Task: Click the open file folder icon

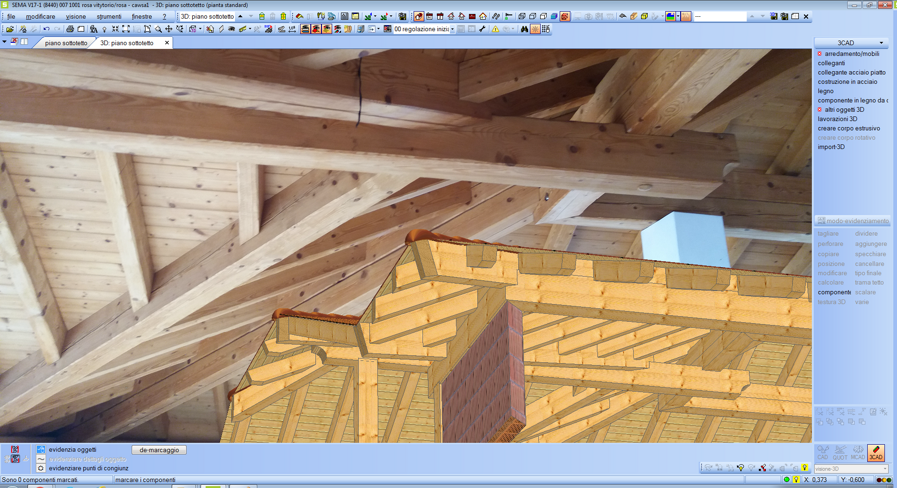Action: coord(9,29)
